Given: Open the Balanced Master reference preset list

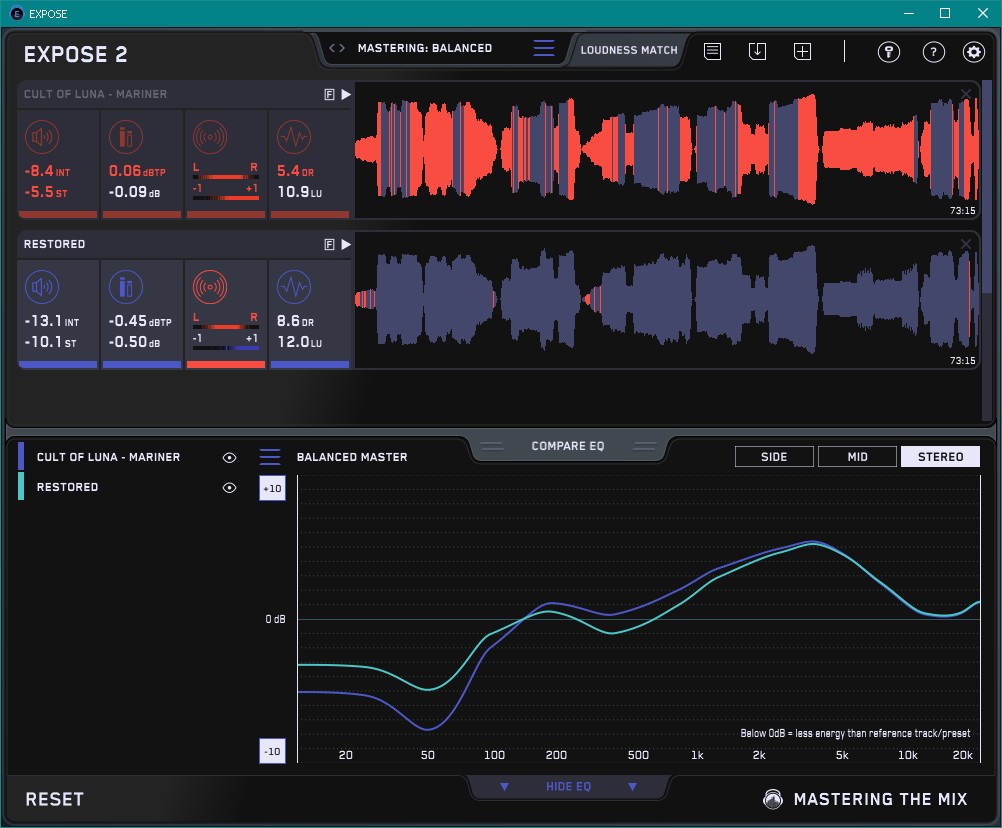Looking at the screenshot, I should coord(270,457).
